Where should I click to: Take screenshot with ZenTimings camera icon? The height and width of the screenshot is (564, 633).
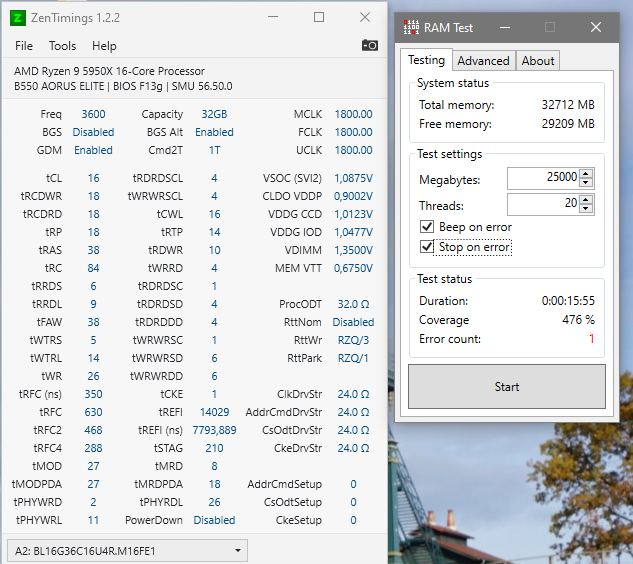pyautogui.click(x=370, y=45)
